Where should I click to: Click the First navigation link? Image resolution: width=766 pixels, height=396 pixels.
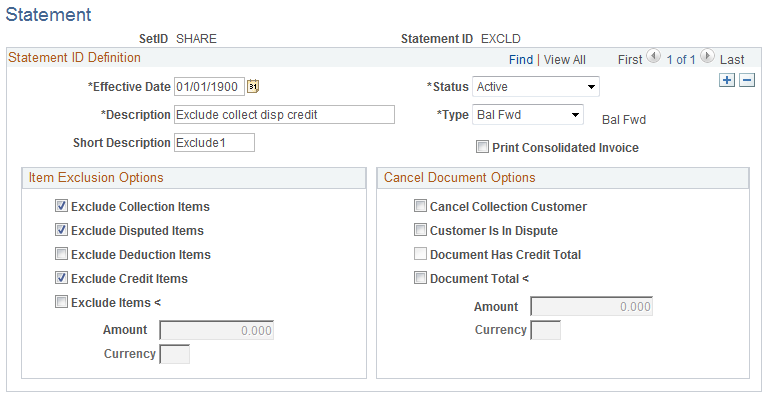[630, 60]
